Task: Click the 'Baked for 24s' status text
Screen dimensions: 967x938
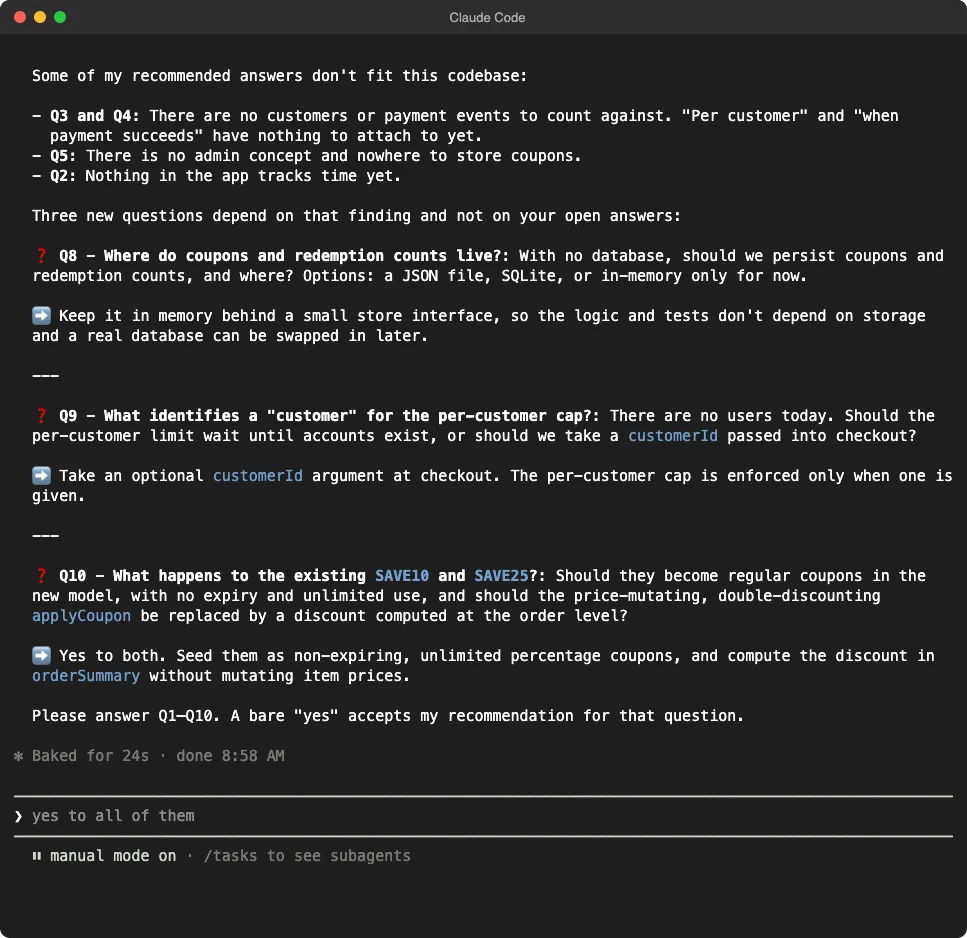Action: click(x=90, y=756)
